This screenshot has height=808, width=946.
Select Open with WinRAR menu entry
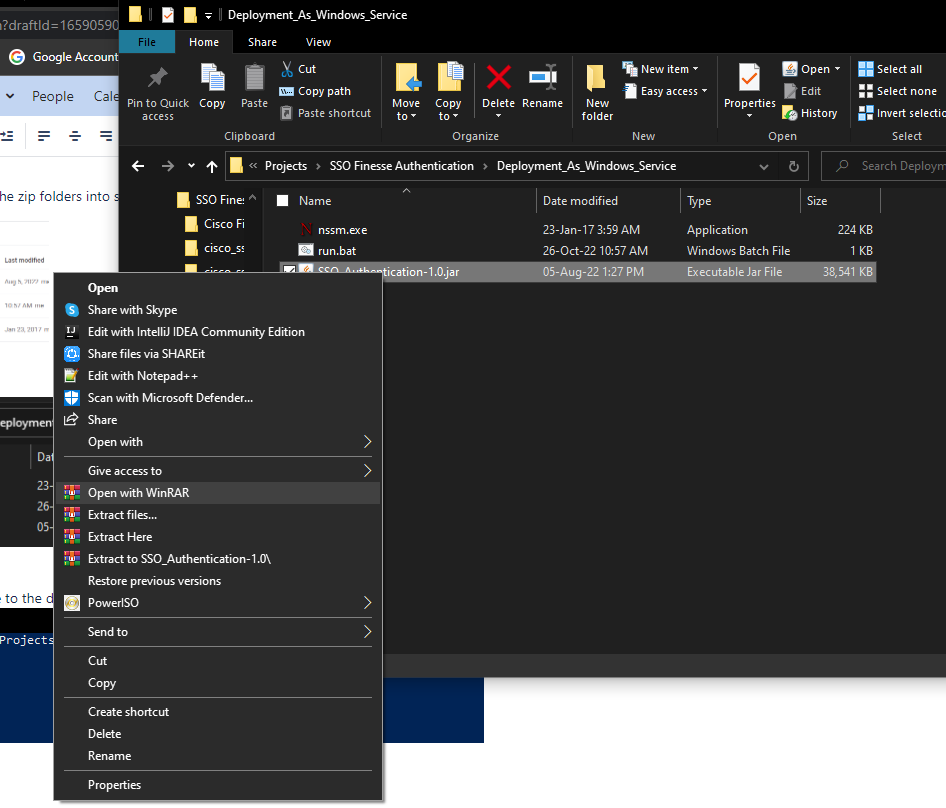[x=138, y=493]
